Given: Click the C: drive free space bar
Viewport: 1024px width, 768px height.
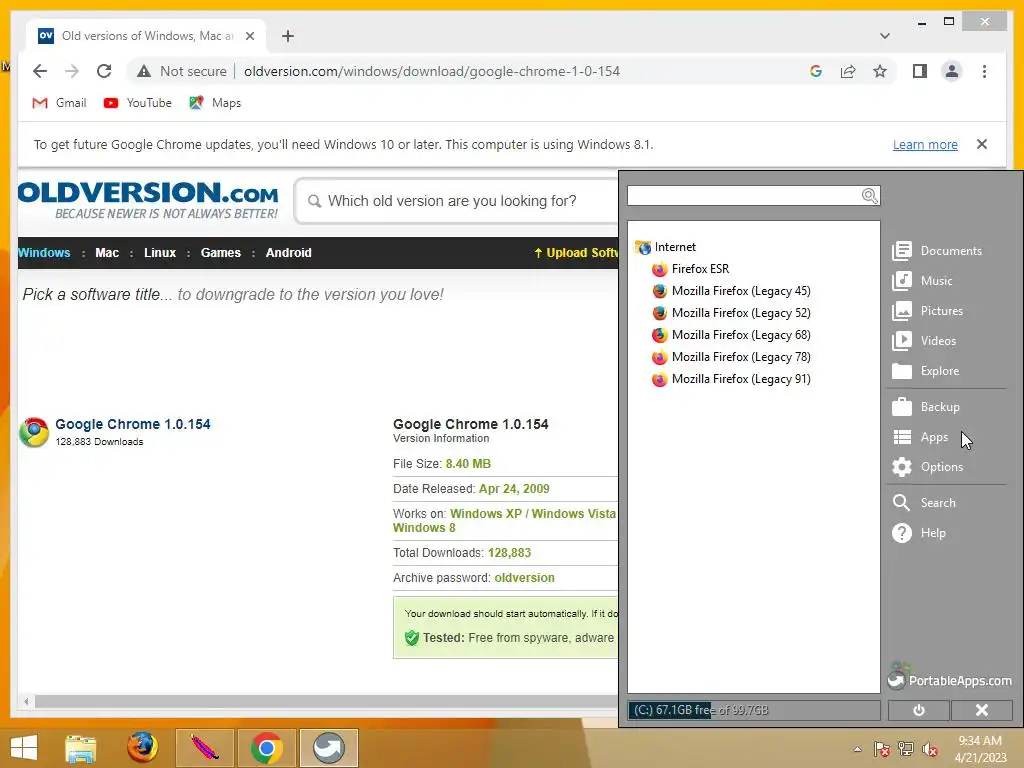Looking at the screenshot, I should [x=754, y=710].
